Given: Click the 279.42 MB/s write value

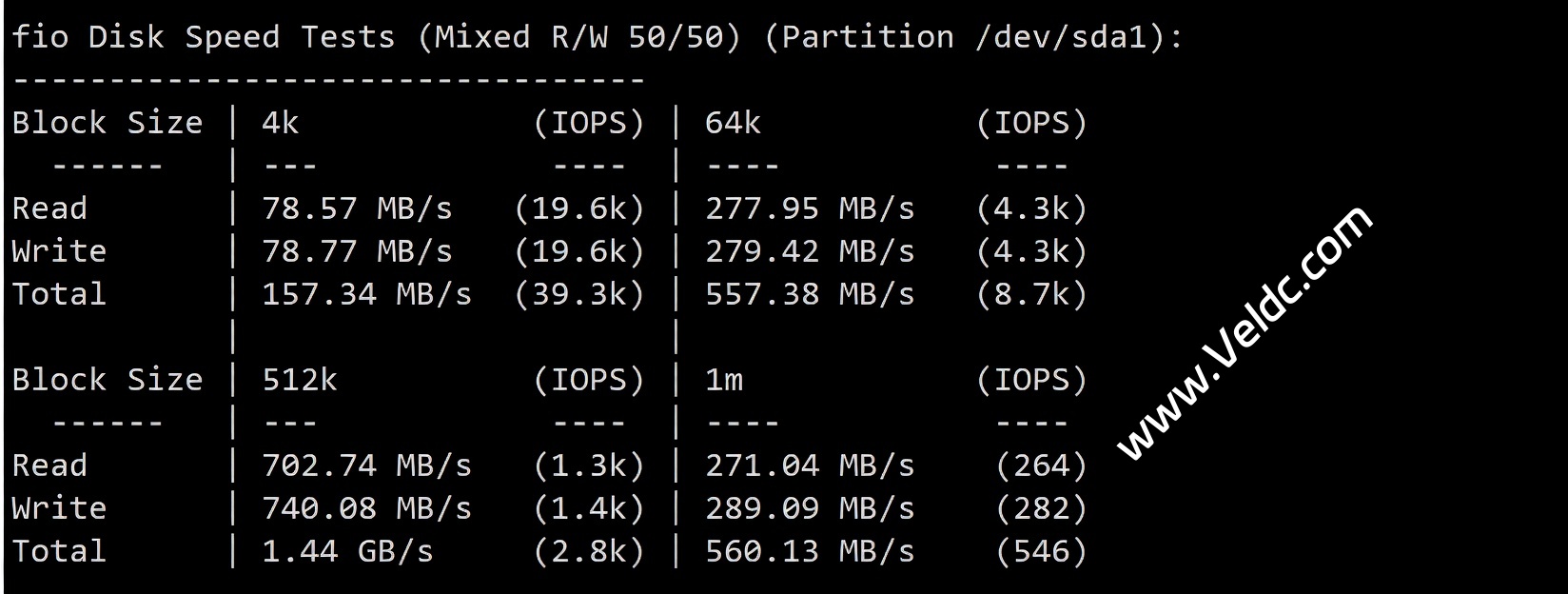Looking at the screenshot, I should [810, 252].
